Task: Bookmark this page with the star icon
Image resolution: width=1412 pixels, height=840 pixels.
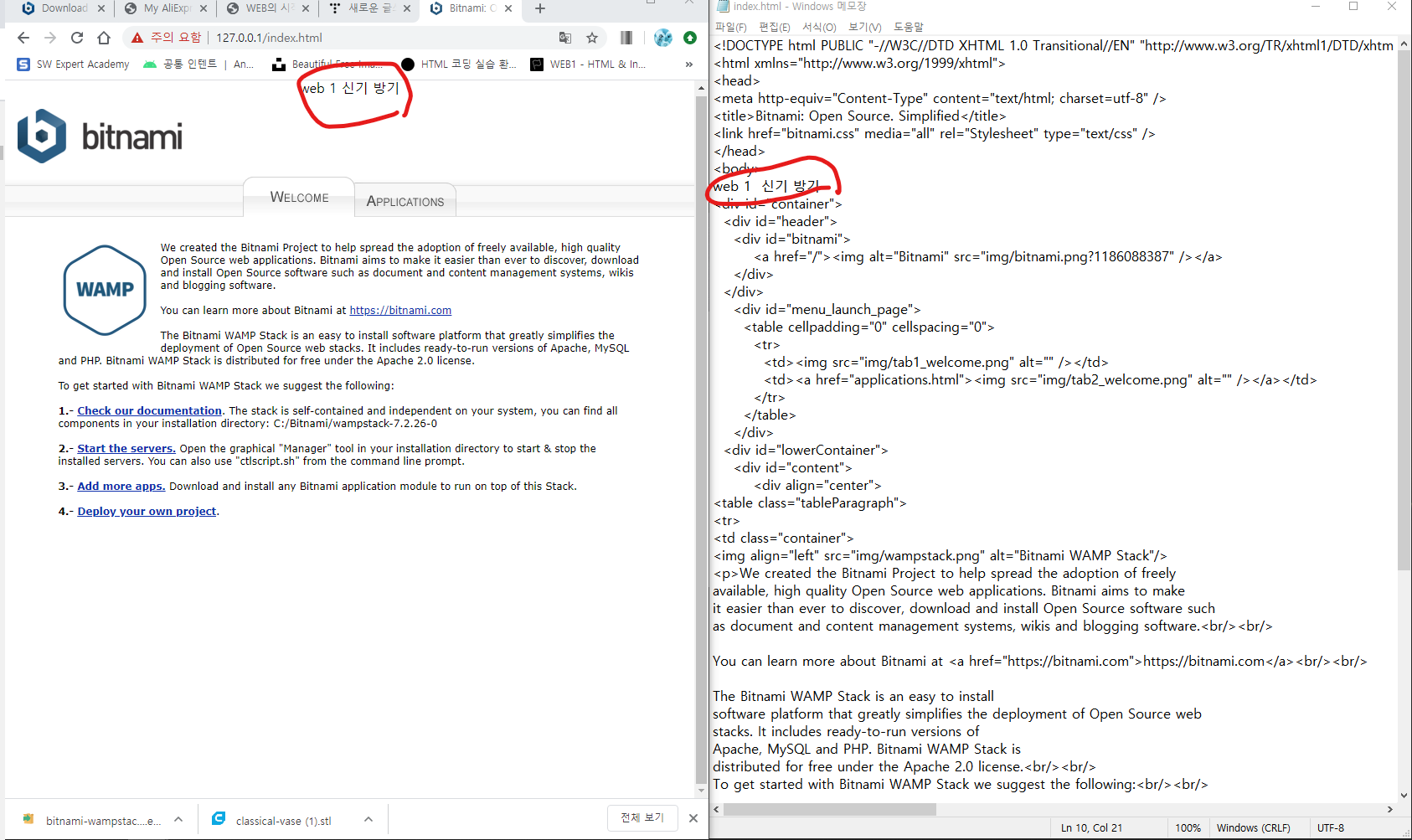Action: click(x=592, y=38)
